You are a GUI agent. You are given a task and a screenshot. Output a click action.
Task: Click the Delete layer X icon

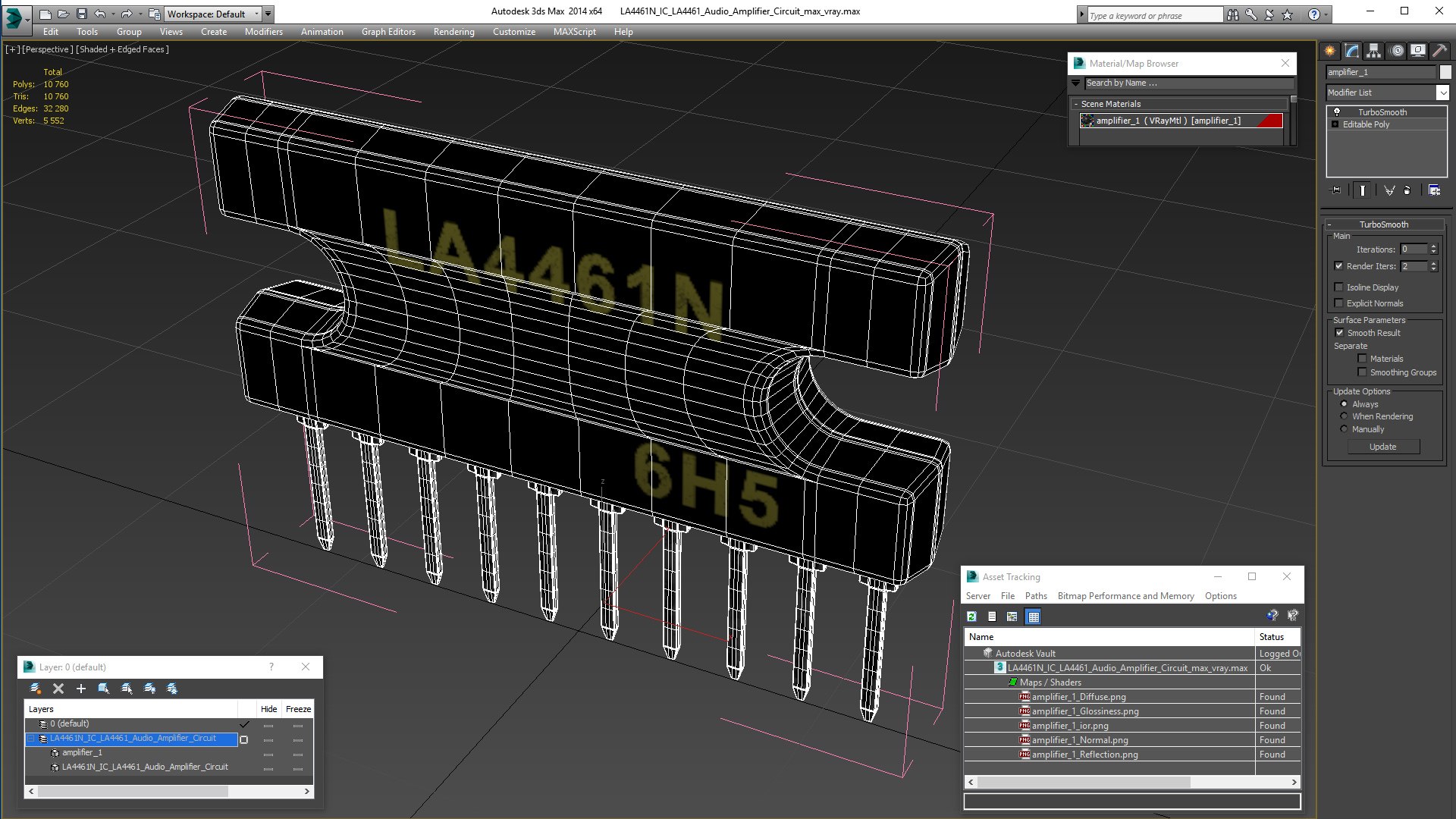click(58, 689)
